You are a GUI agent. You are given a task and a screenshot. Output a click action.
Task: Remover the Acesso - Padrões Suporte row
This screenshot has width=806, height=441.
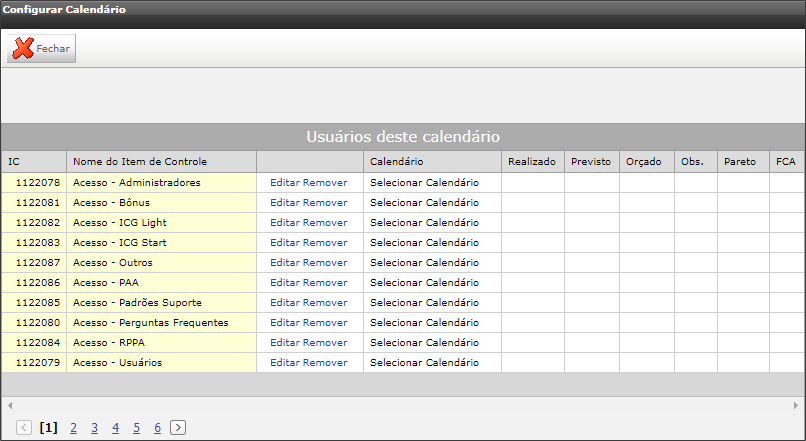coord(325,303)
